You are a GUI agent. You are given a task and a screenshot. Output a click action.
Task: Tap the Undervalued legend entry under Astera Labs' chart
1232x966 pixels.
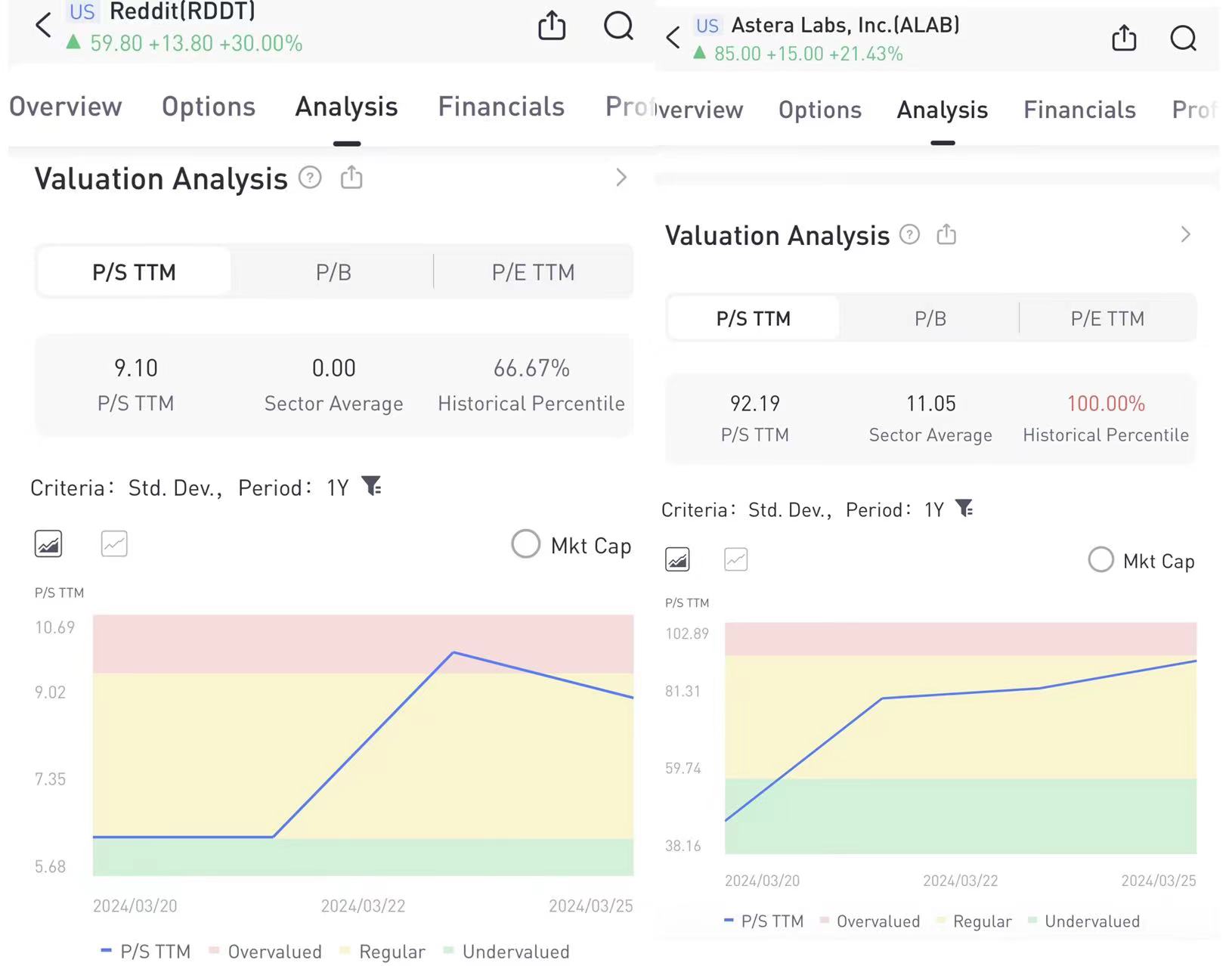tap(1085, 921)
